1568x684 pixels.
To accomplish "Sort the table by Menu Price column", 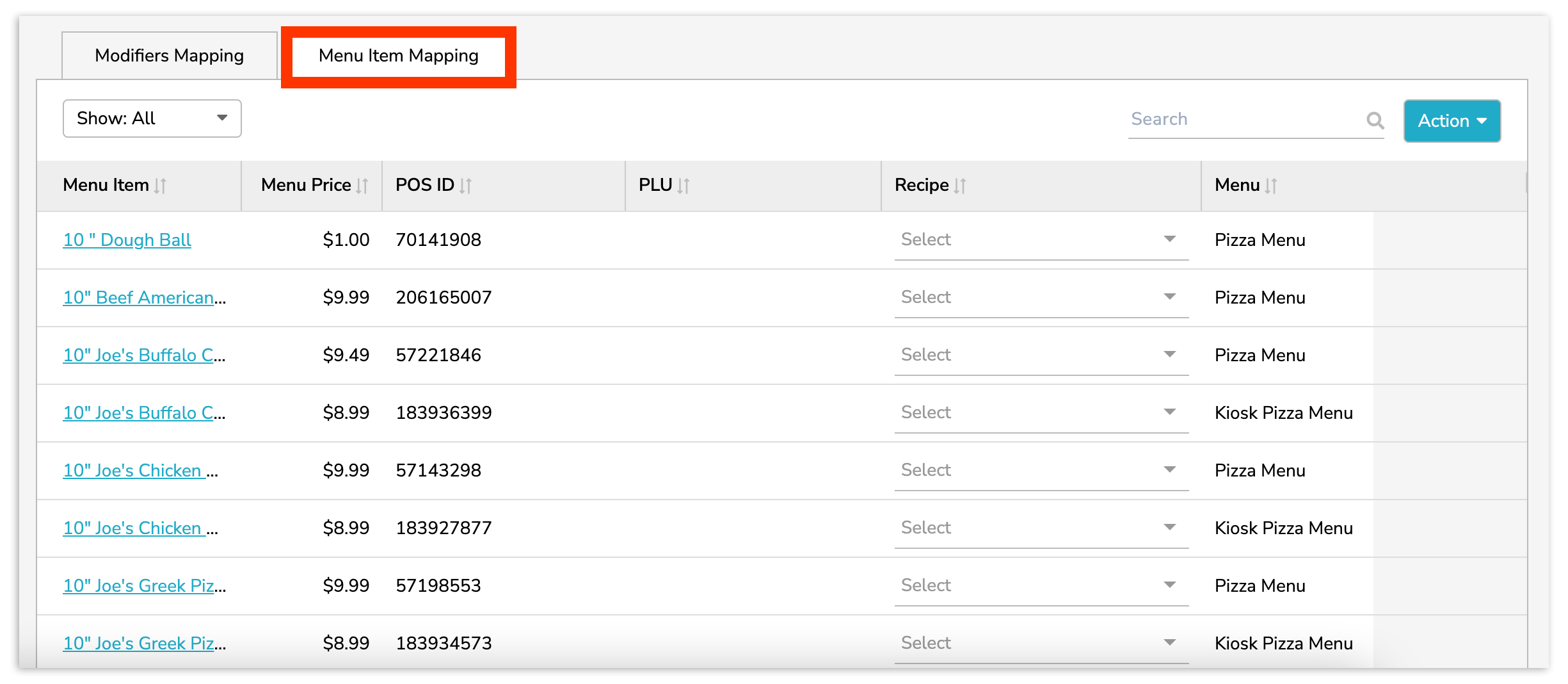I will coord(362,185).
